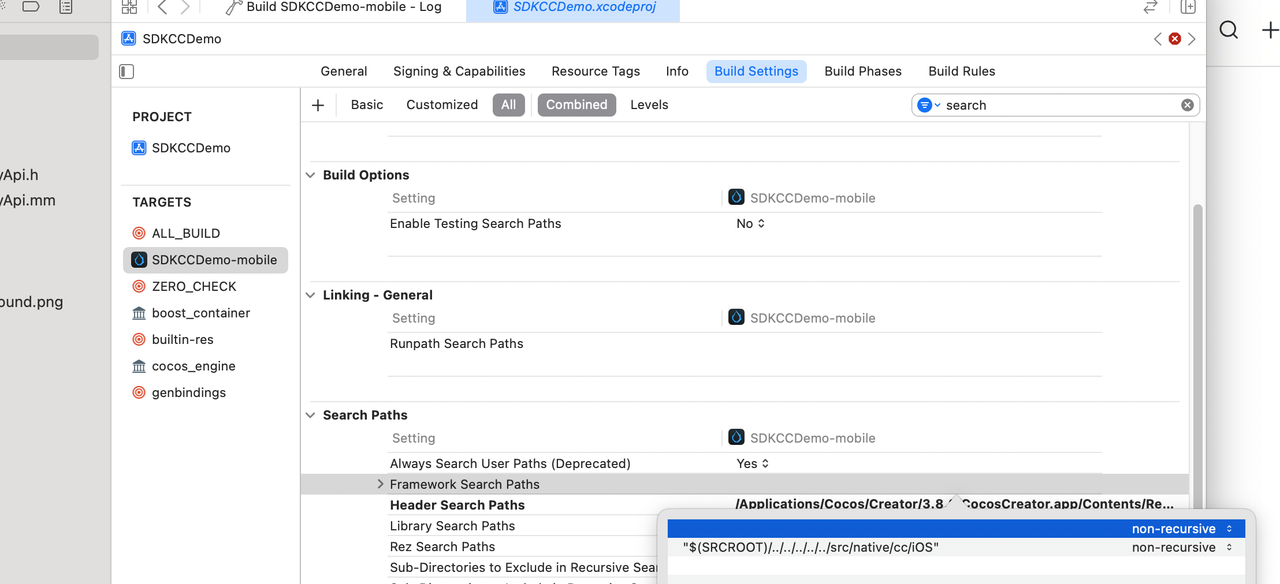This screenshot has height=584, width=1280.
Task: Open the Build Rules tab
Action: 962,71
